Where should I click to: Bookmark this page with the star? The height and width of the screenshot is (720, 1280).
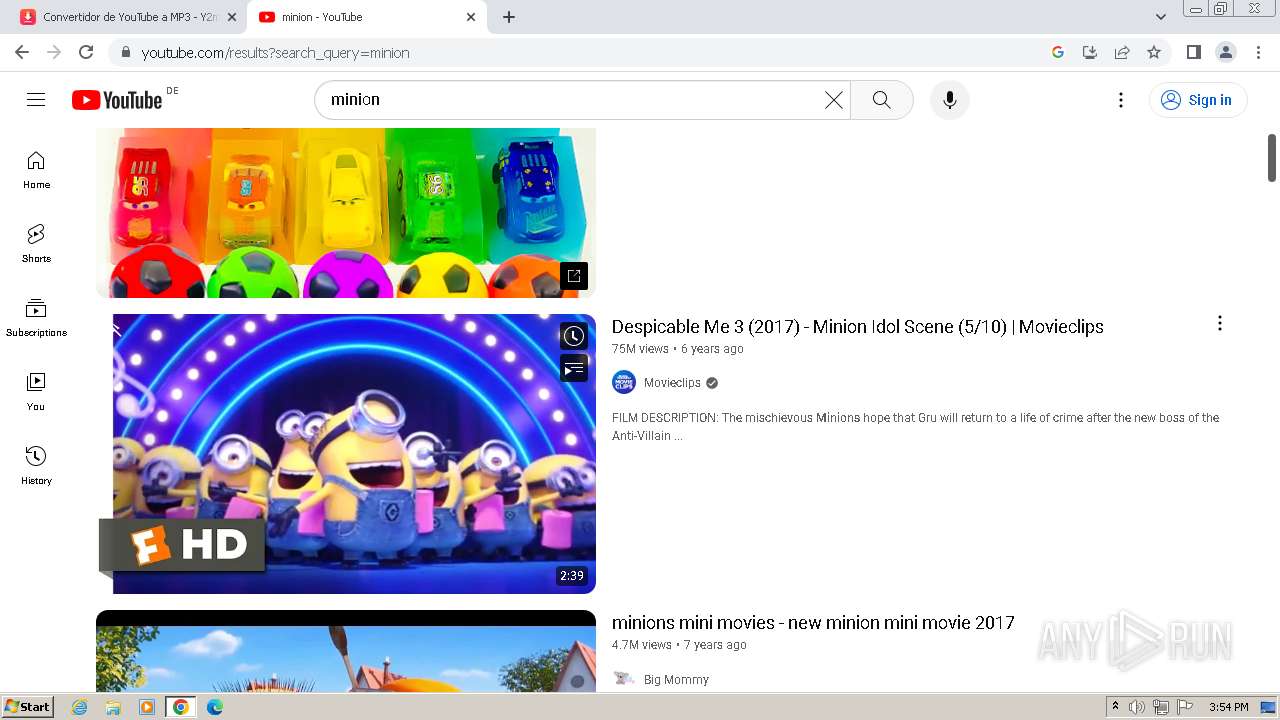coord(1154,52)
